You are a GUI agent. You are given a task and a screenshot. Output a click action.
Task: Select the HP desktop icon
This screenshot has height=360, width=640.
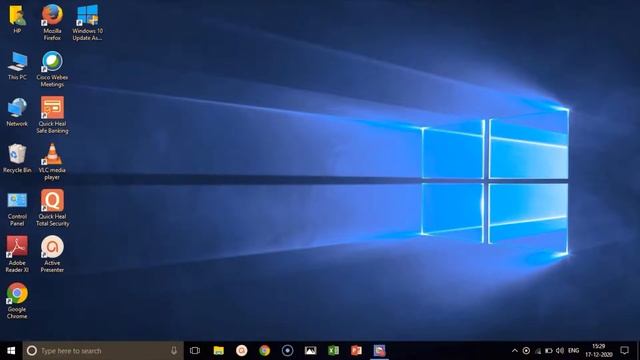[x=17, y=19]
